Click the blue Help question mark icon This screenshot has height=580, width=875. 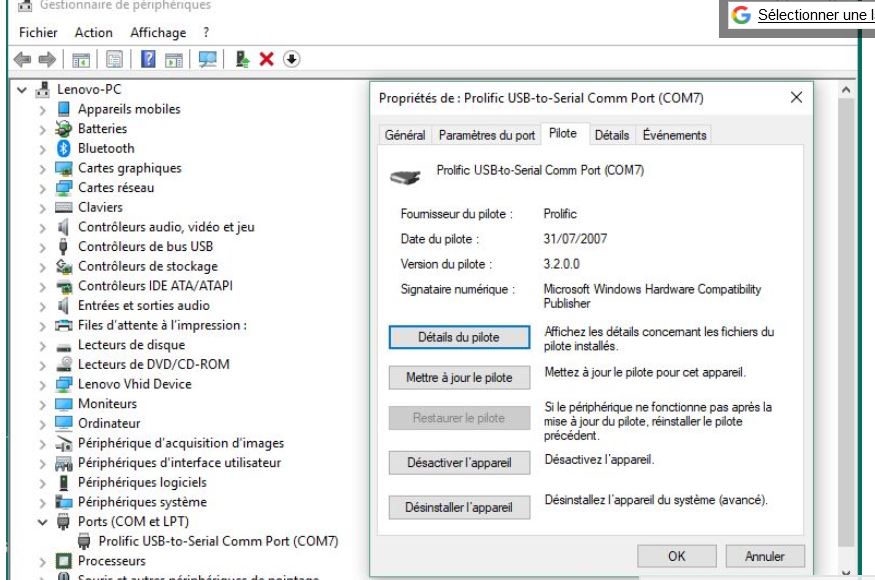pos(148,59)
